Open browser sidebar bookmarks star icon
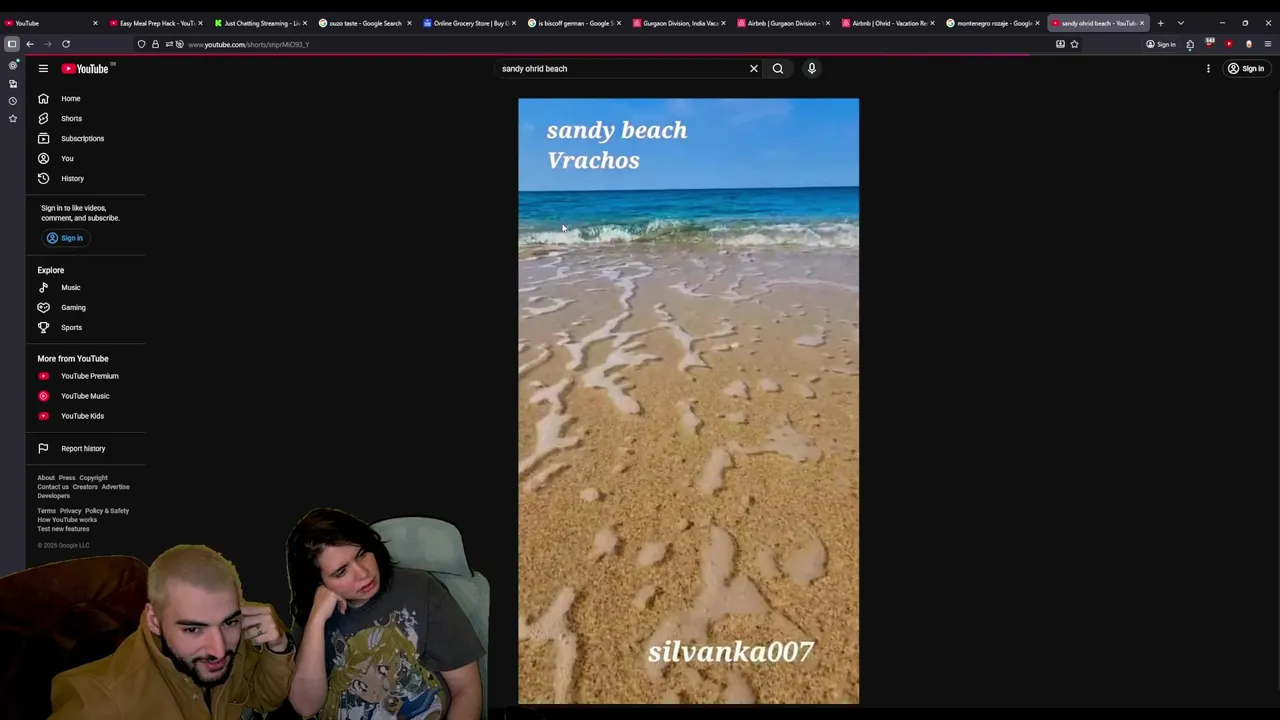The width and height of the screenshot is (1280, 720). pyautogui.click(x=12, y=119)
